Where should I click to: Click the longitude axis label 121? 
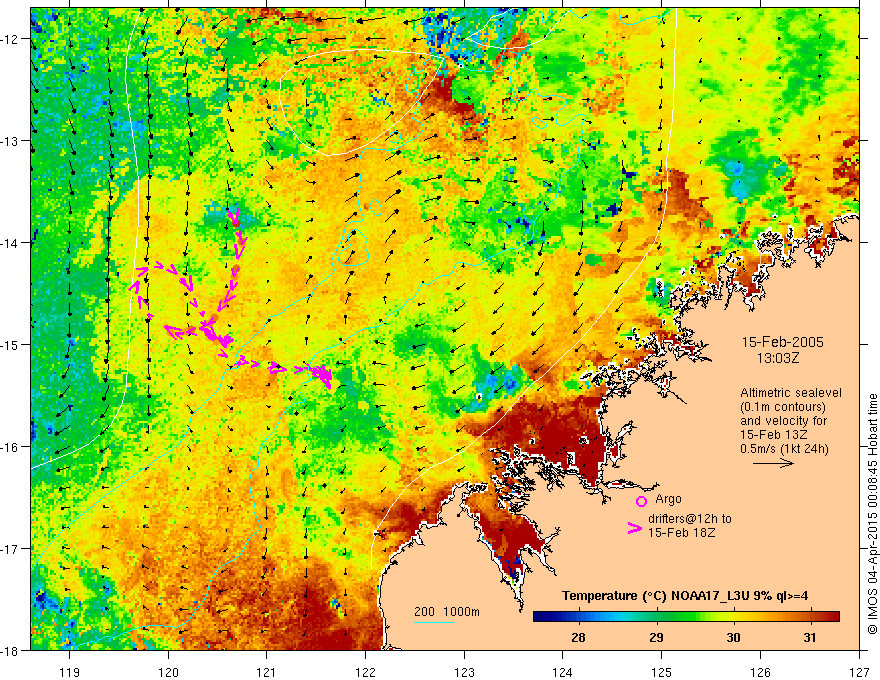267,672
